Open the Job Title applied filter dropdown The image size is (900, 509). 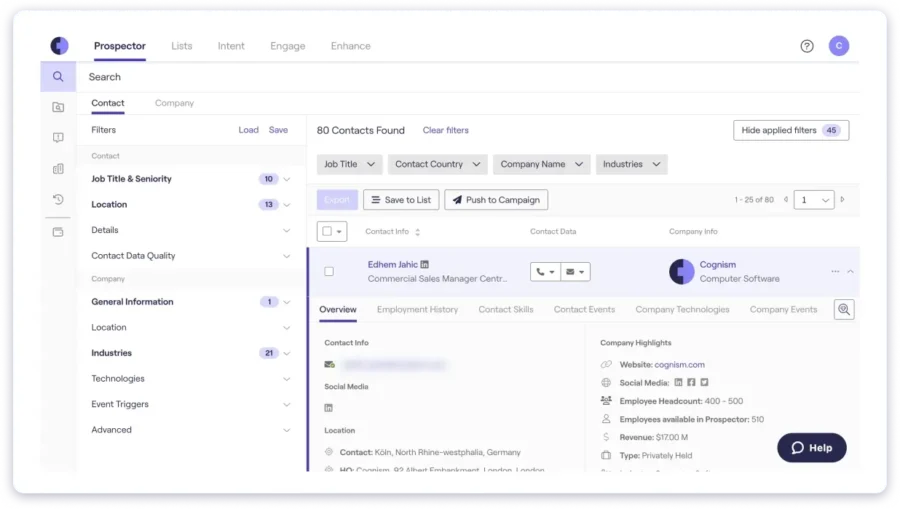tap(350, 164)
